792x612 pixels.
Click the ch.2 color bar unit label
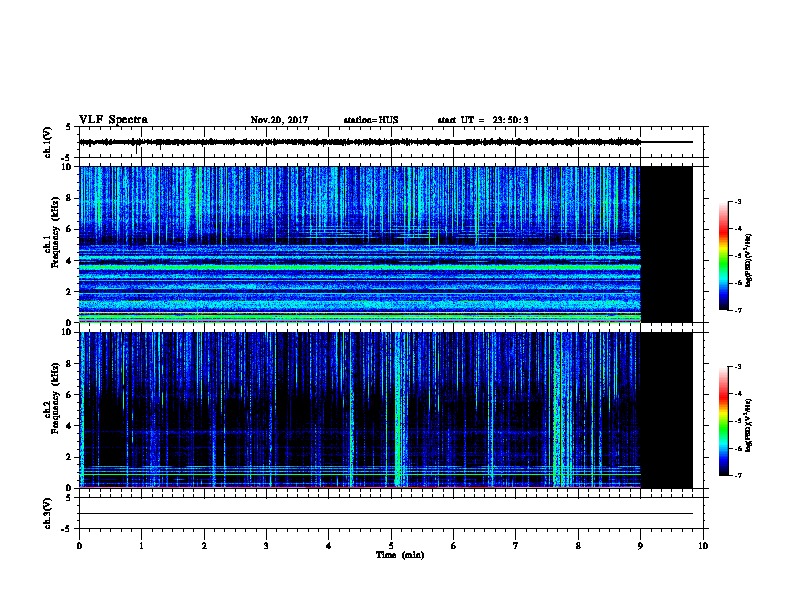click(x=749, y=425)
